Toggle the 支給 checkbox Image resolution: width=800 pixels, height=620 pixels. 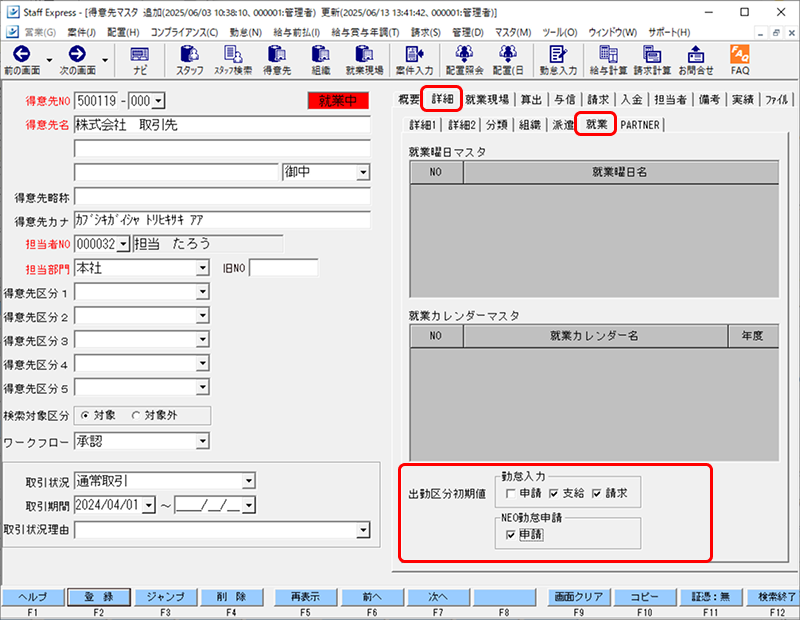click(x=554, y=493)
